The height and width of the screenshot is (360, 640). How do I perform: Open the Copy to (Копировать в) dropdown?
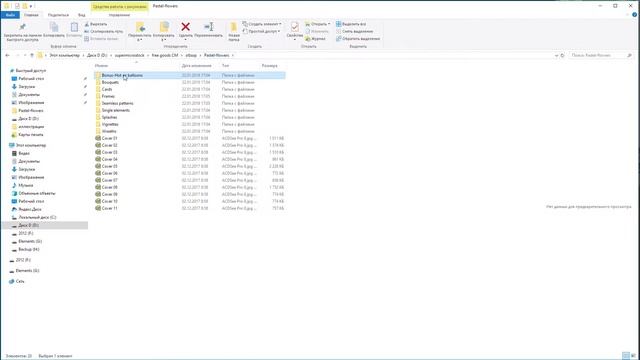pyautogui.click(x=164, y=32)
